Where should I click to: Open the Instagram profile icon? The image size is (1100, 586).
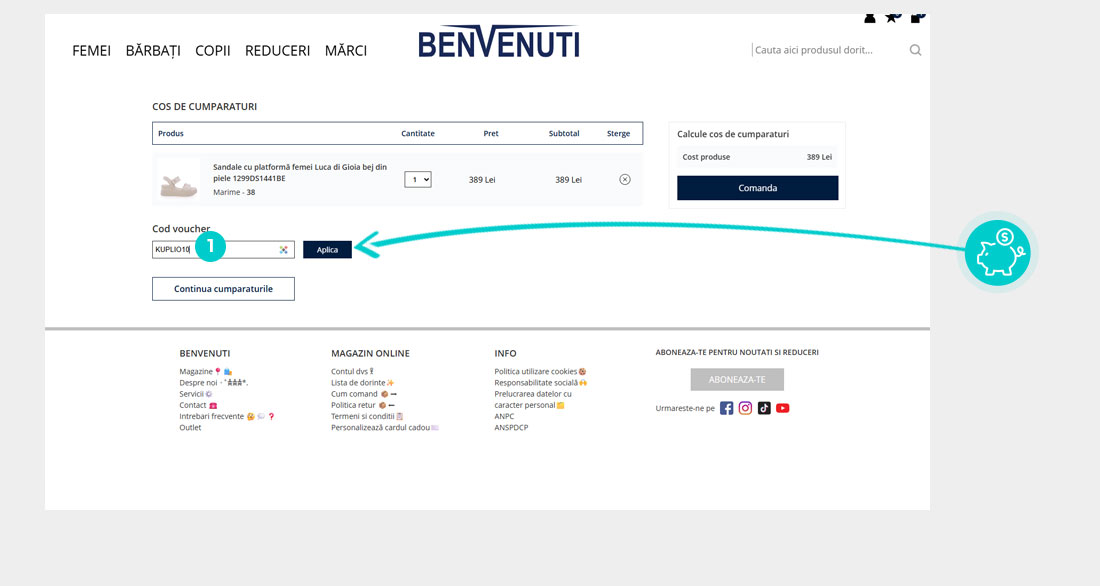coord(745,408)
